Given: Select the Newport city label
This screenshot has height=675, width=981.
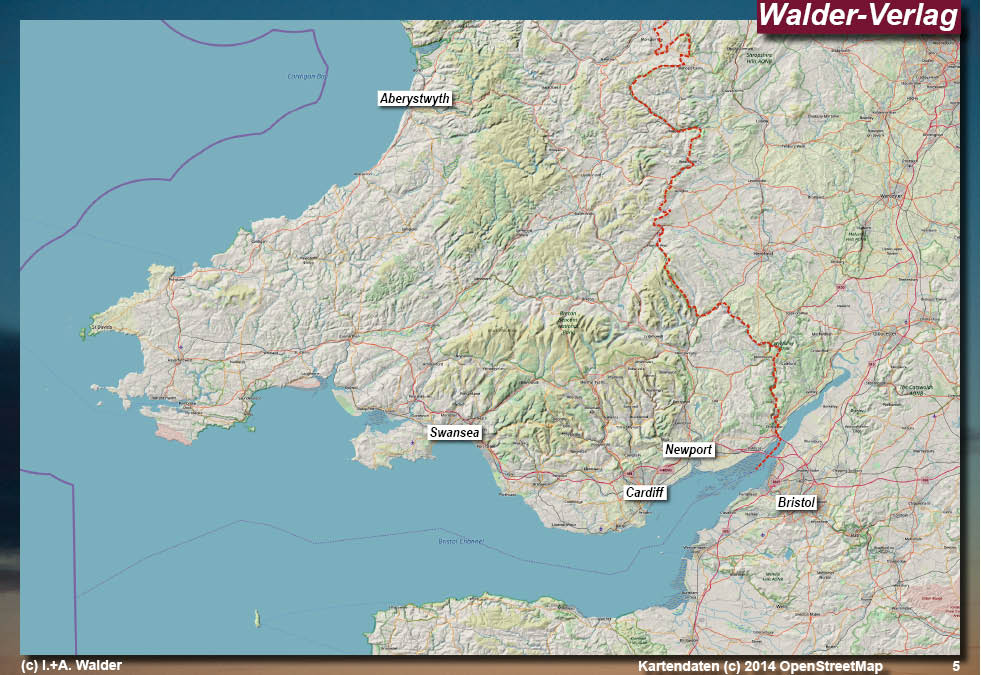Looking at the screenshot, I should [x=690, y=450].
